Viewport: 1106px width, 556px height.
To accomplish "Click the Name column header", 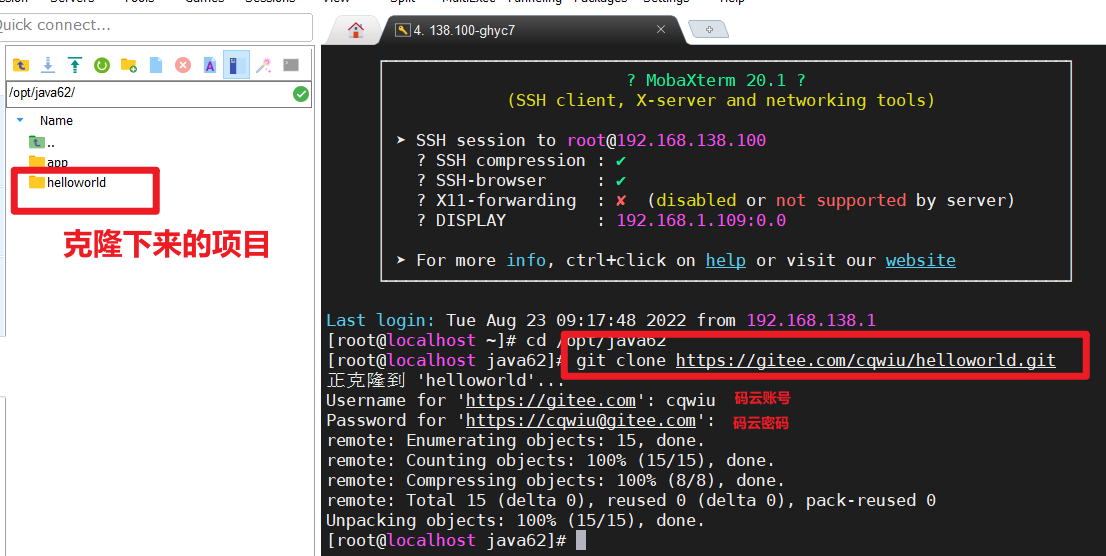I will tap(56, 121).
